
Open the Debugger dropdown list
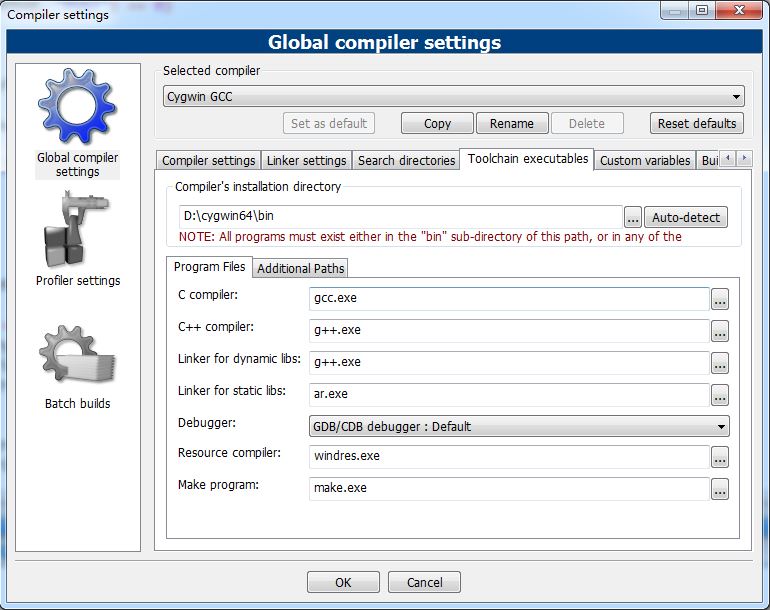coord(519,426)
